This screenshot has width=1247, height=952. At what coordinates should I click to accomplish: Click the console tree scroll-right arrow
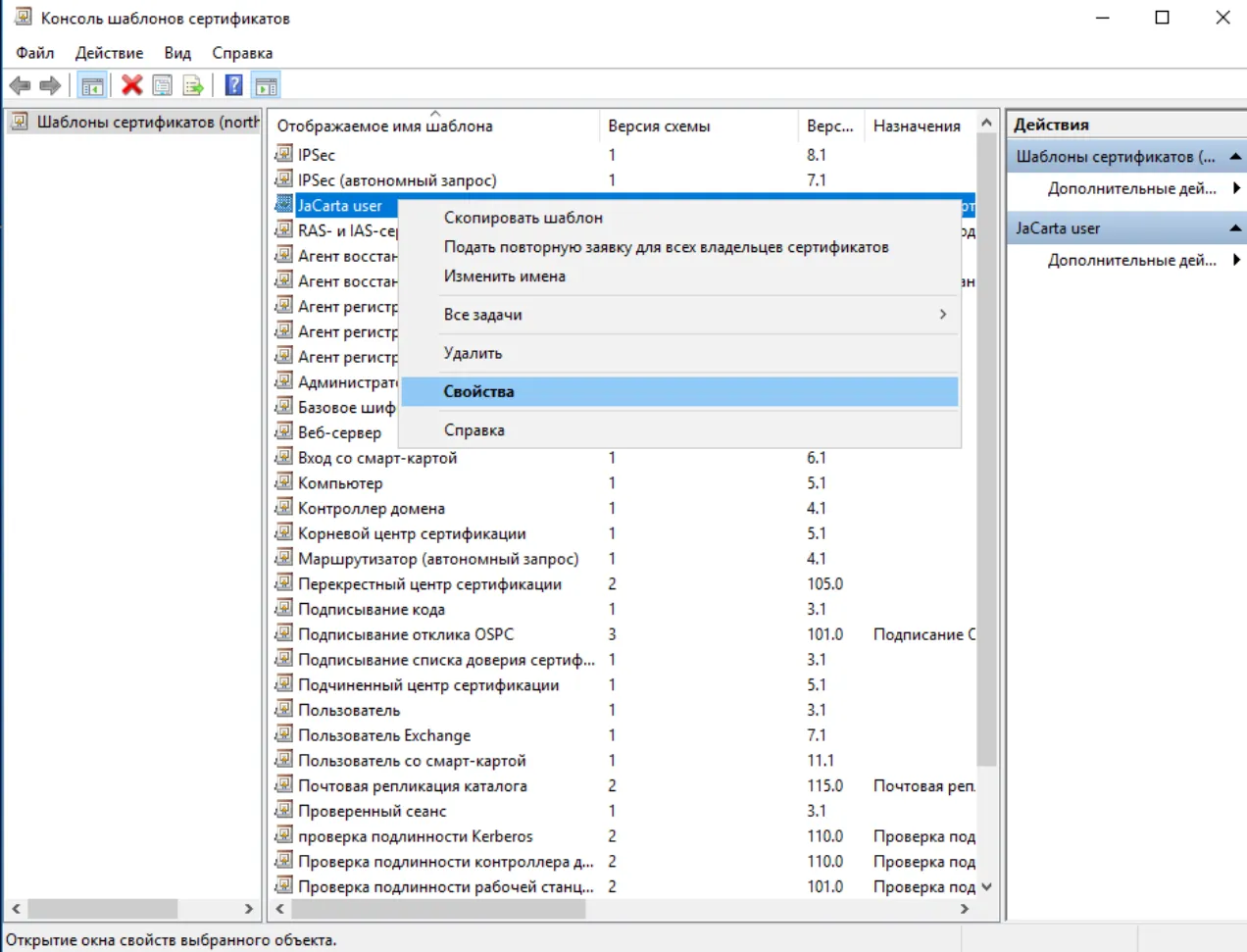point(249,909)
